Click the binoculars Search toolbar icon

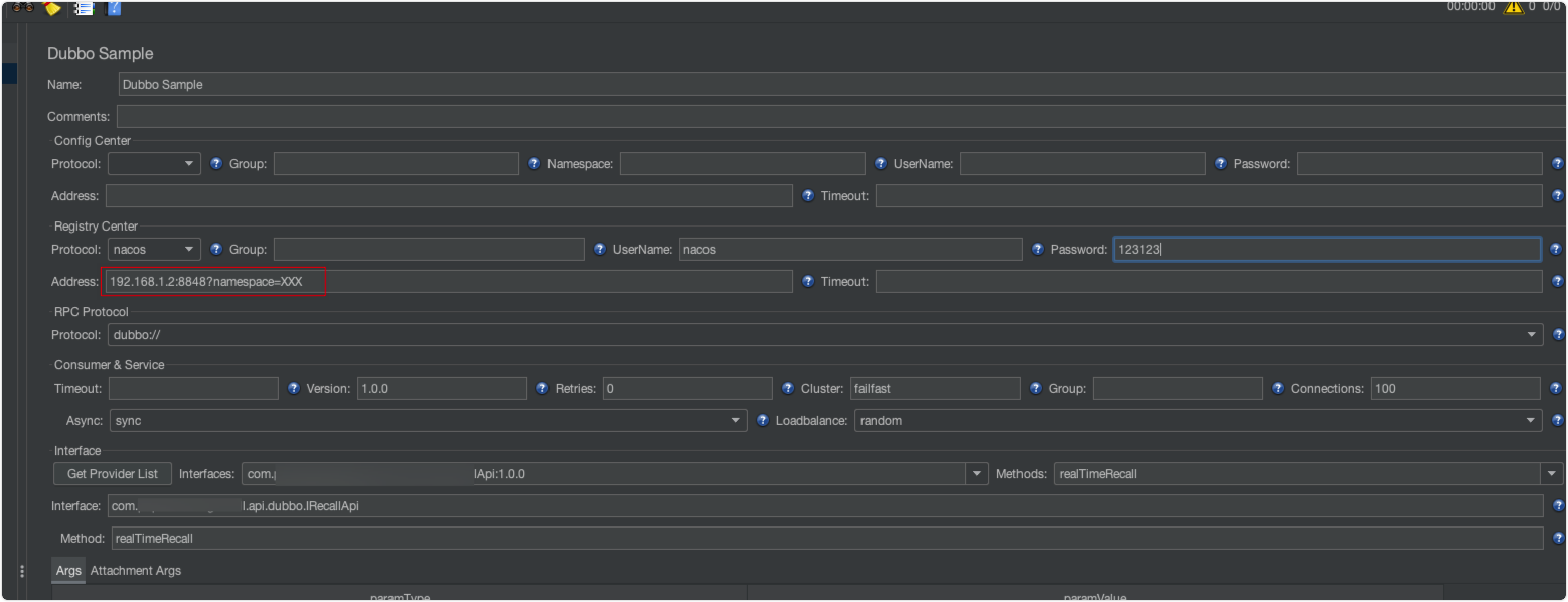click(x=23, y=7)
